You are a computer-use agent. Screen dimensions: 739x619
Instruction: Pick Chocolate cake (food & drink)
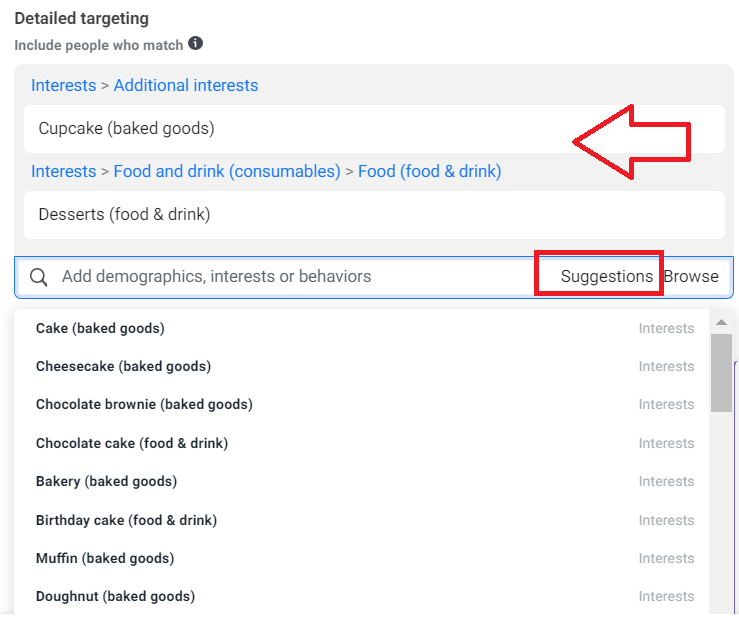click(361, 443)
